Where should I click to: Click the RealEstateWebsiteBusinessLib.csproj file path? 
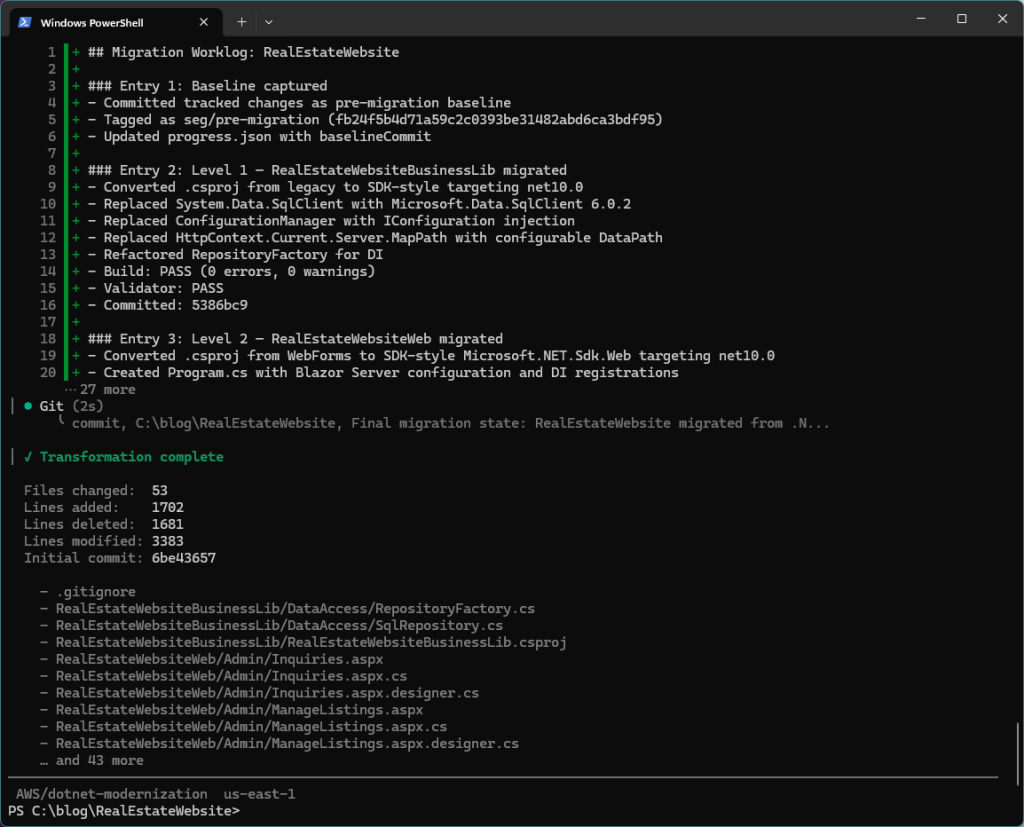tap(312, 643)
